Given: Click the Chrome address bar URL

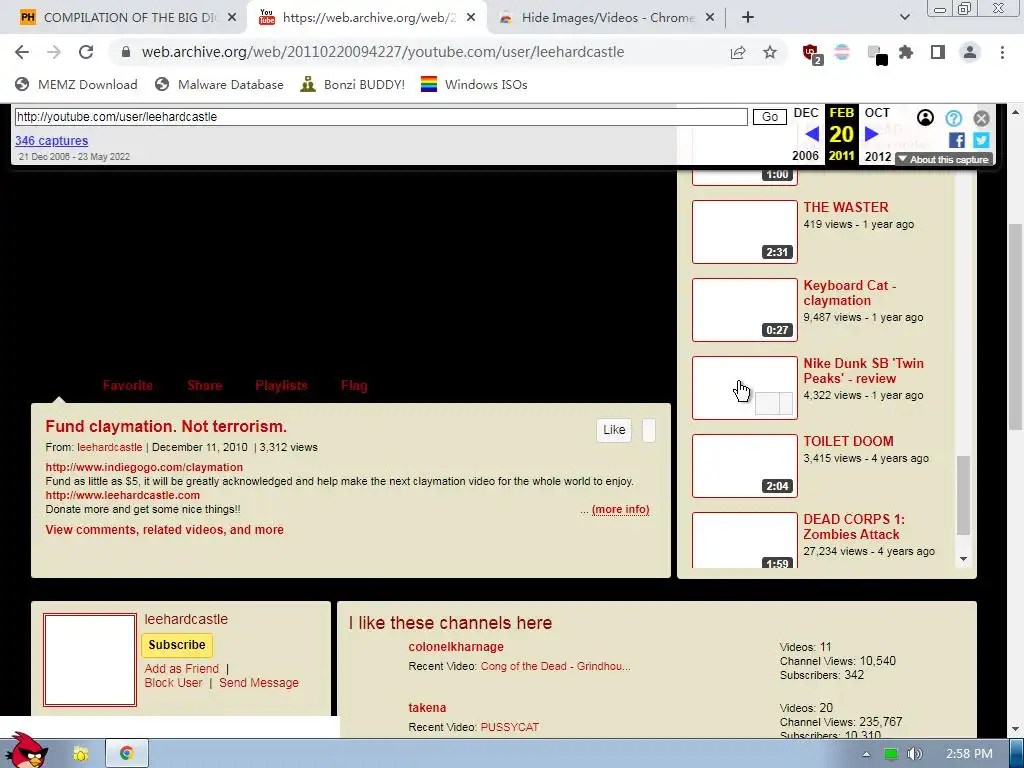Looking at the screenshot, I should click(x=383, y=52).
